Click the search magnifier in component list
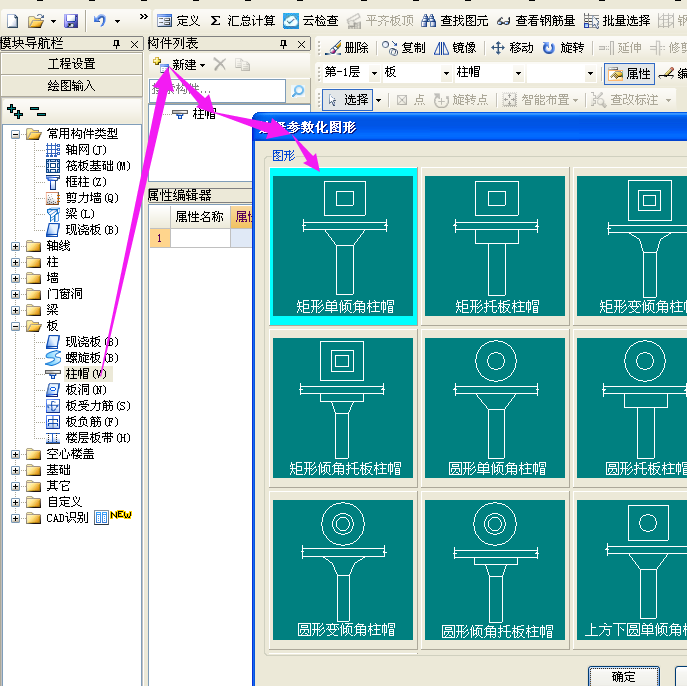 pos(298,91)
